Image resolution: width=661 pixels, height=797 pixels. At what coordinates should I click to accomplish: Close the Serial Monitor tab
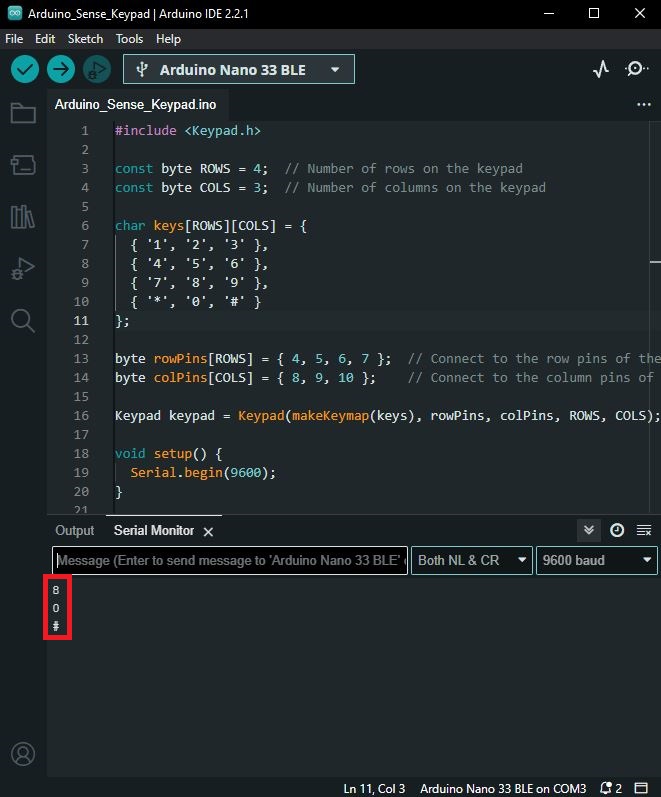208,532
